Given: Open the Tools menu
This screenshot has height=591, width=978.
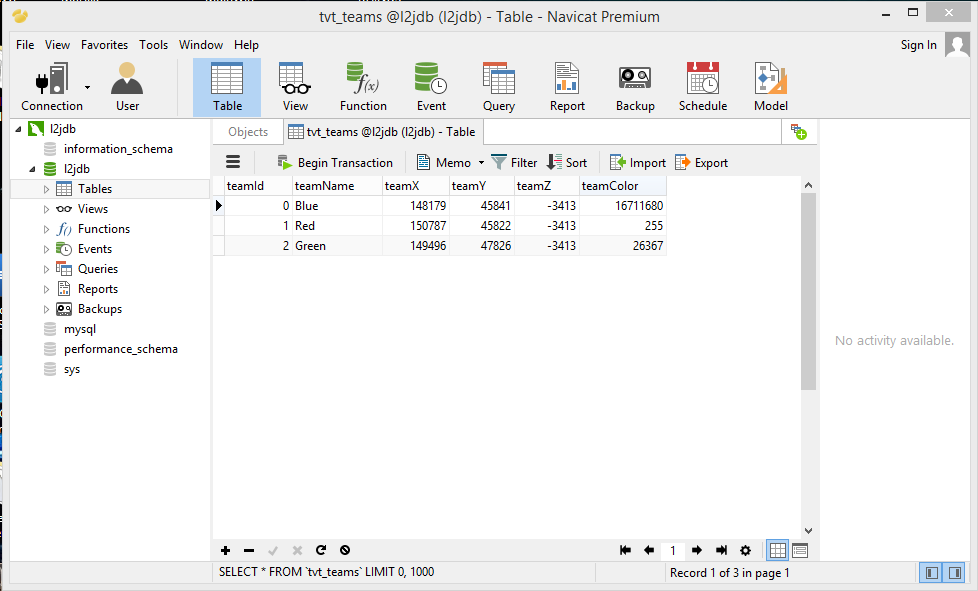Looking at the screenshot, I should 153,45.
